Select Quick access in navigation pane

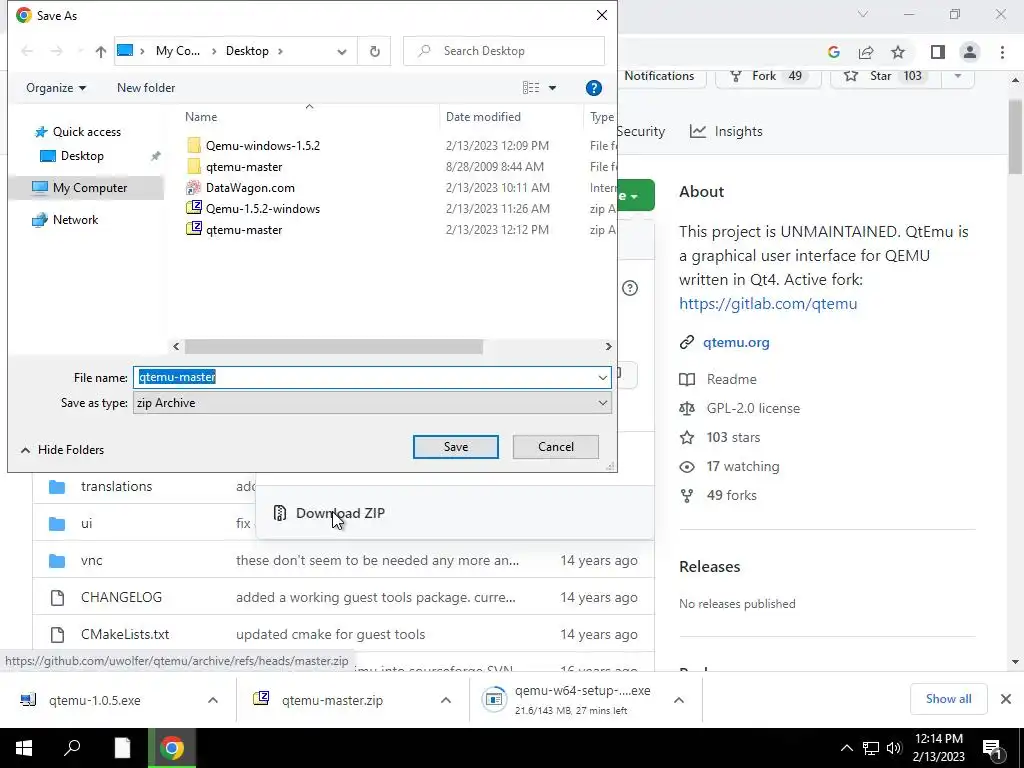(x=86, y=132)
